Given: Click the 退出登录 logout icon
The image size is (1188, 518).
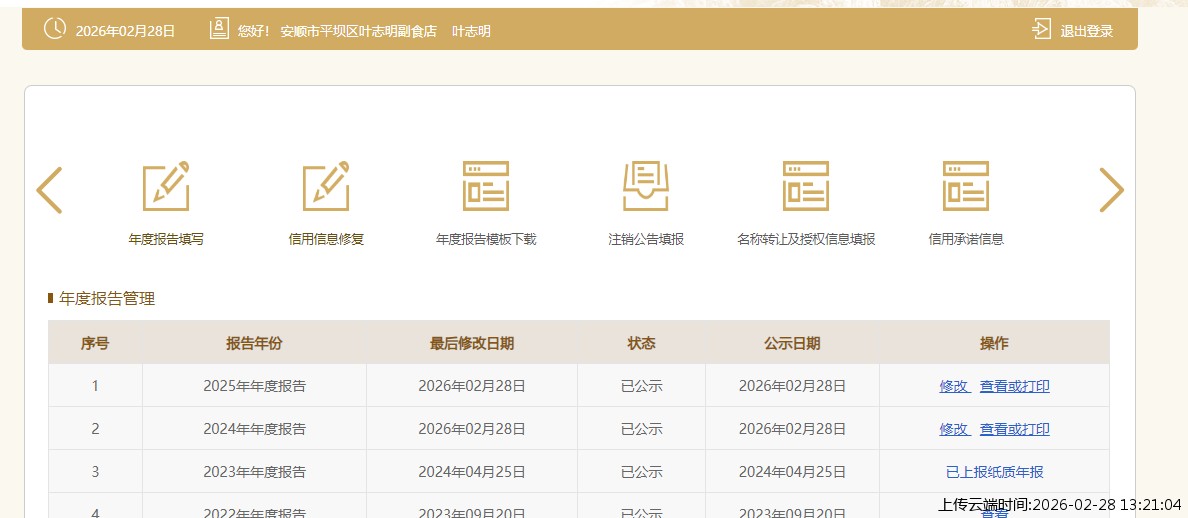Looking at the screenshot, I should click(1042, 30).
